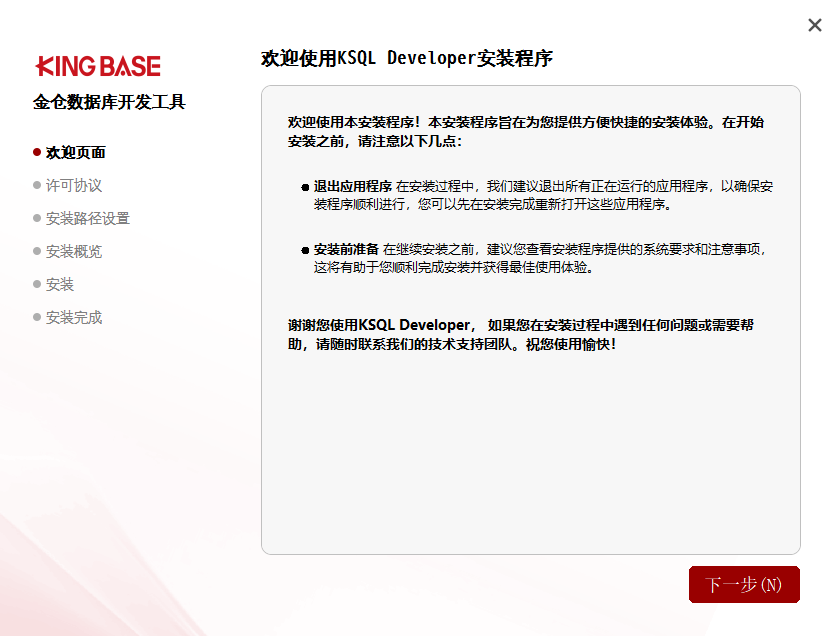Click the KingBase logo

pos(97,66)
